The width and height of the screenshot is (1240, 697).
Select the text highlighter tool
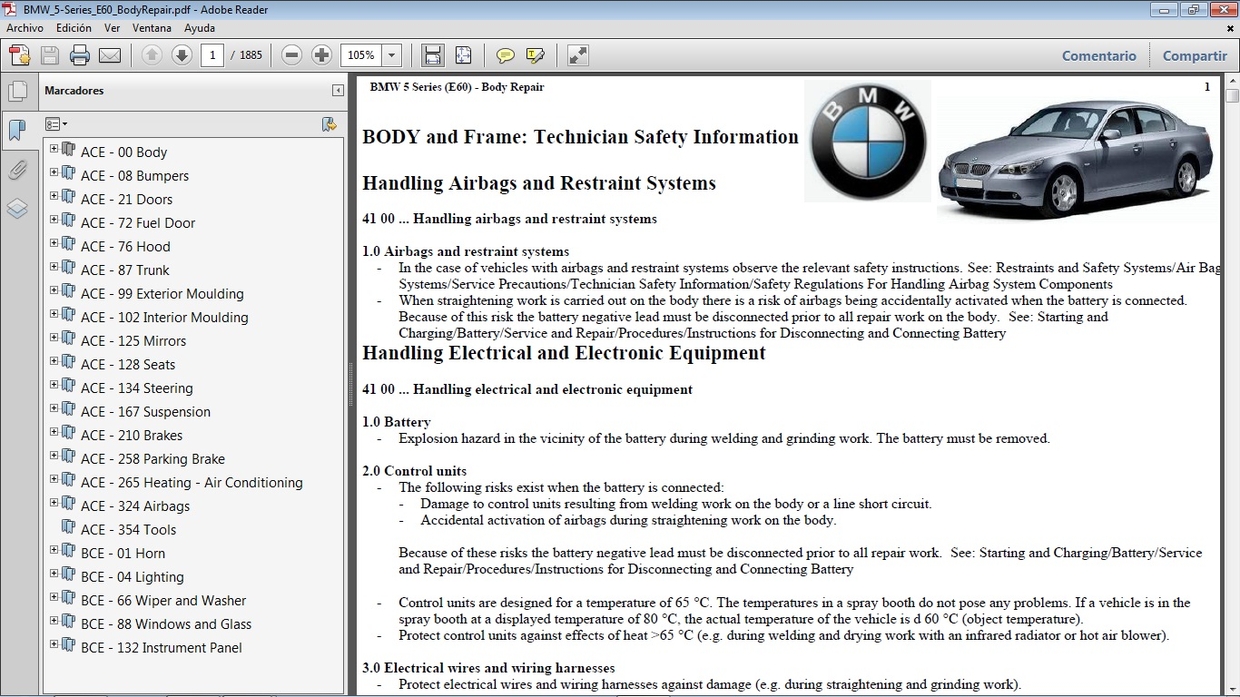(537, 55)
